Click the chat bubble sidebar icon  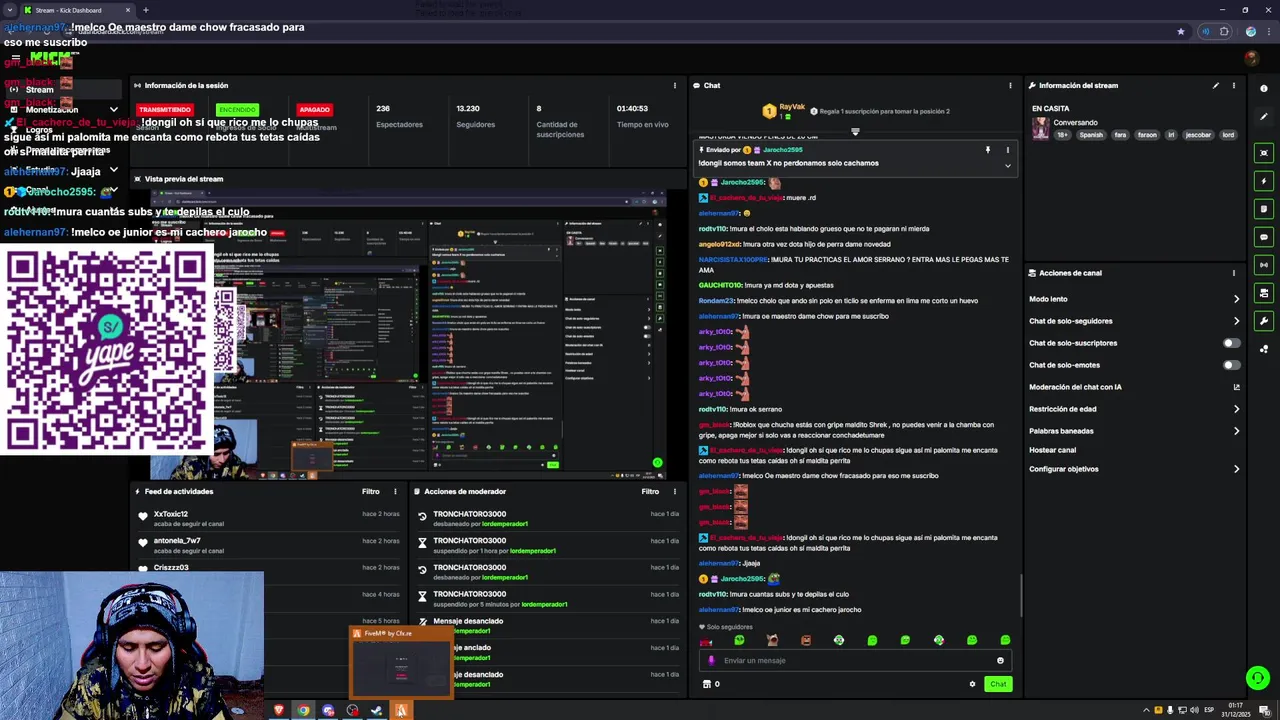1264,237
